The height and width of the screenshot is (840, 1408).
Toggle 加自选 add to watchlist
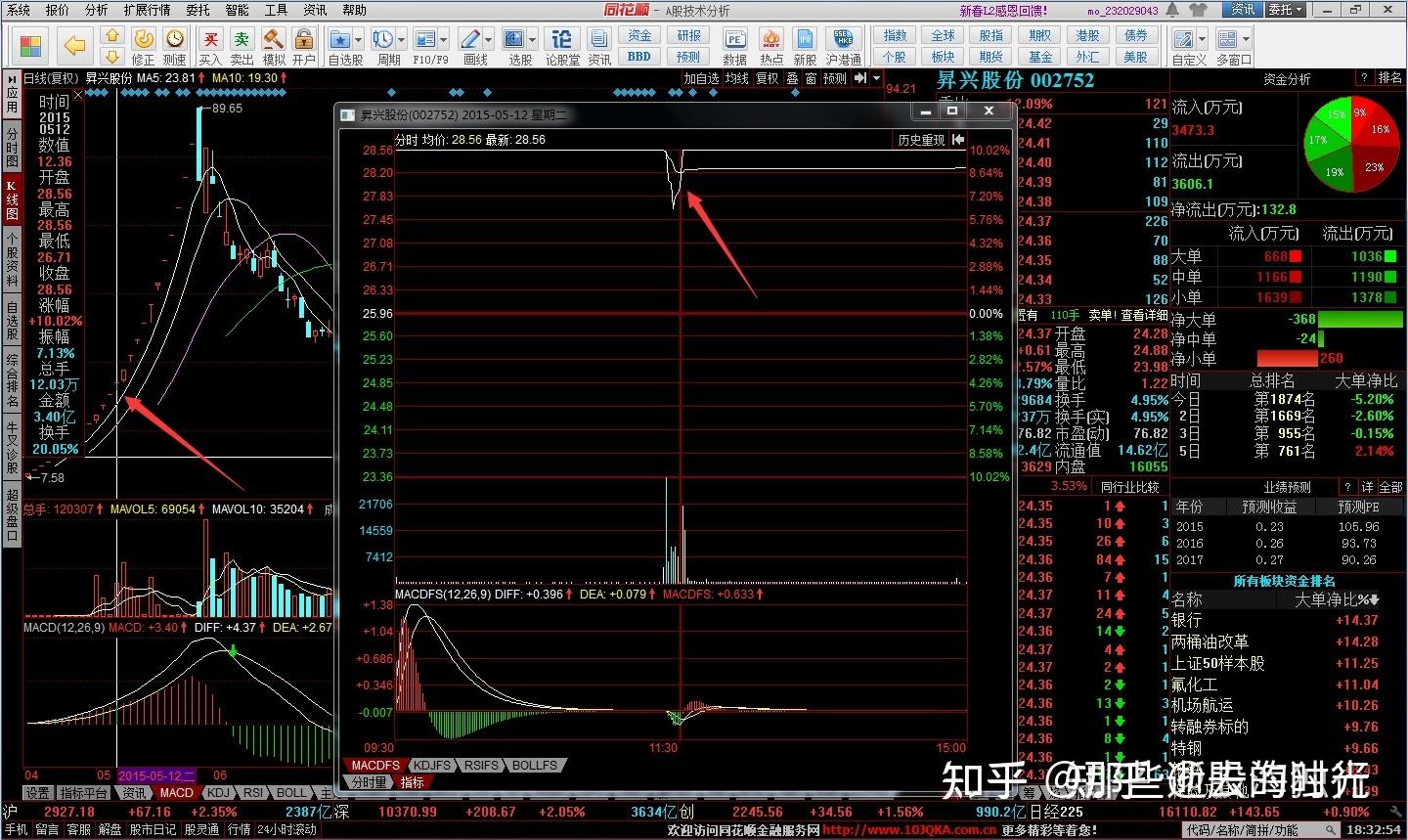pos(702,78)
